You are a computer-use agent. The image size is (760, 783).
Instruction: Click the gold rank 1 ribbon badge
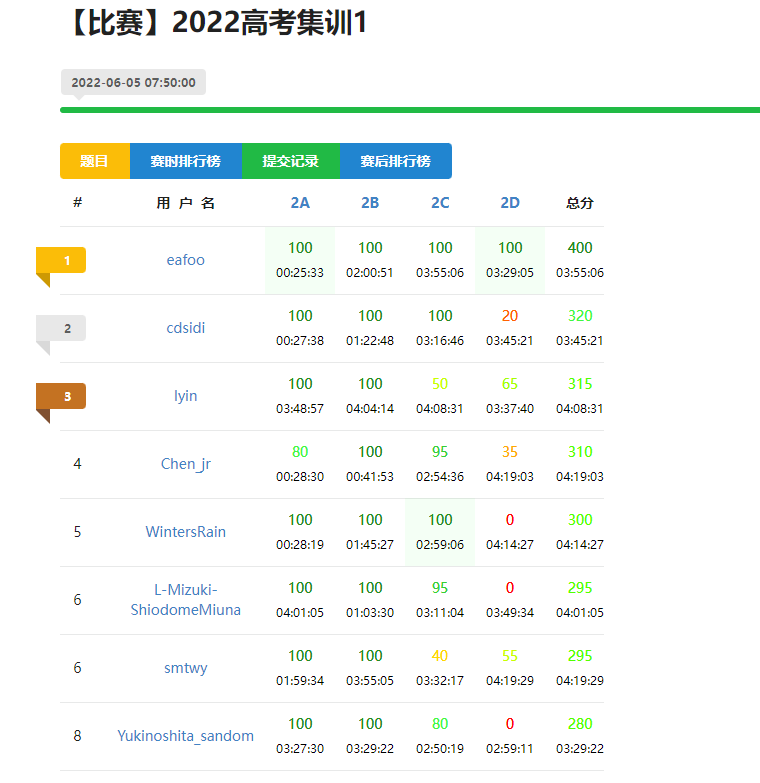[x=61, y=260]
